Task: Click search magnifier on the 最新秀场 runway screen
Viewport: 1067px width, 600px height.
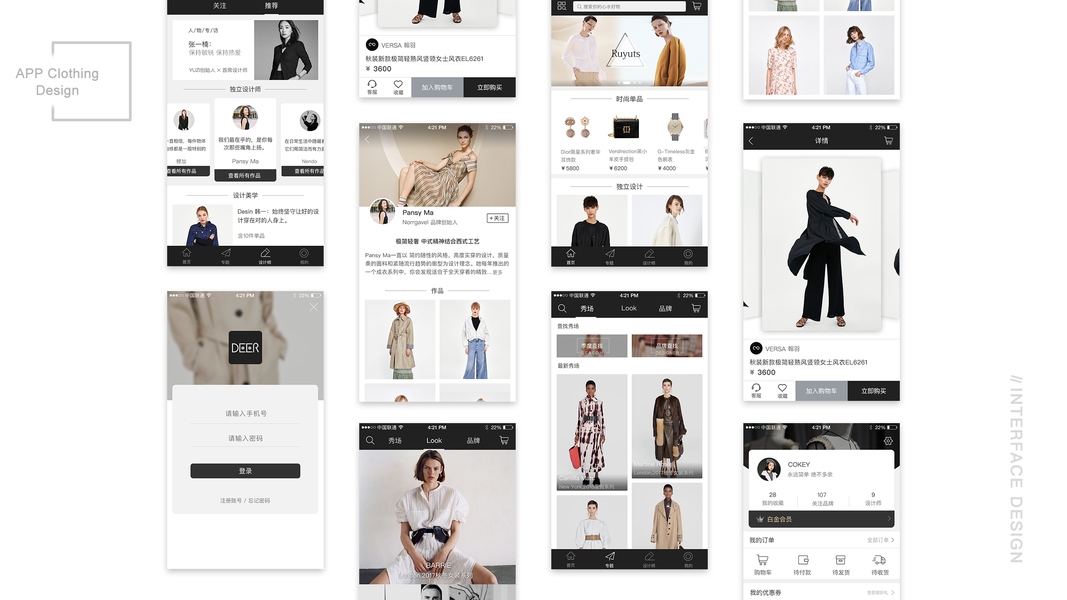Action: 562,308
